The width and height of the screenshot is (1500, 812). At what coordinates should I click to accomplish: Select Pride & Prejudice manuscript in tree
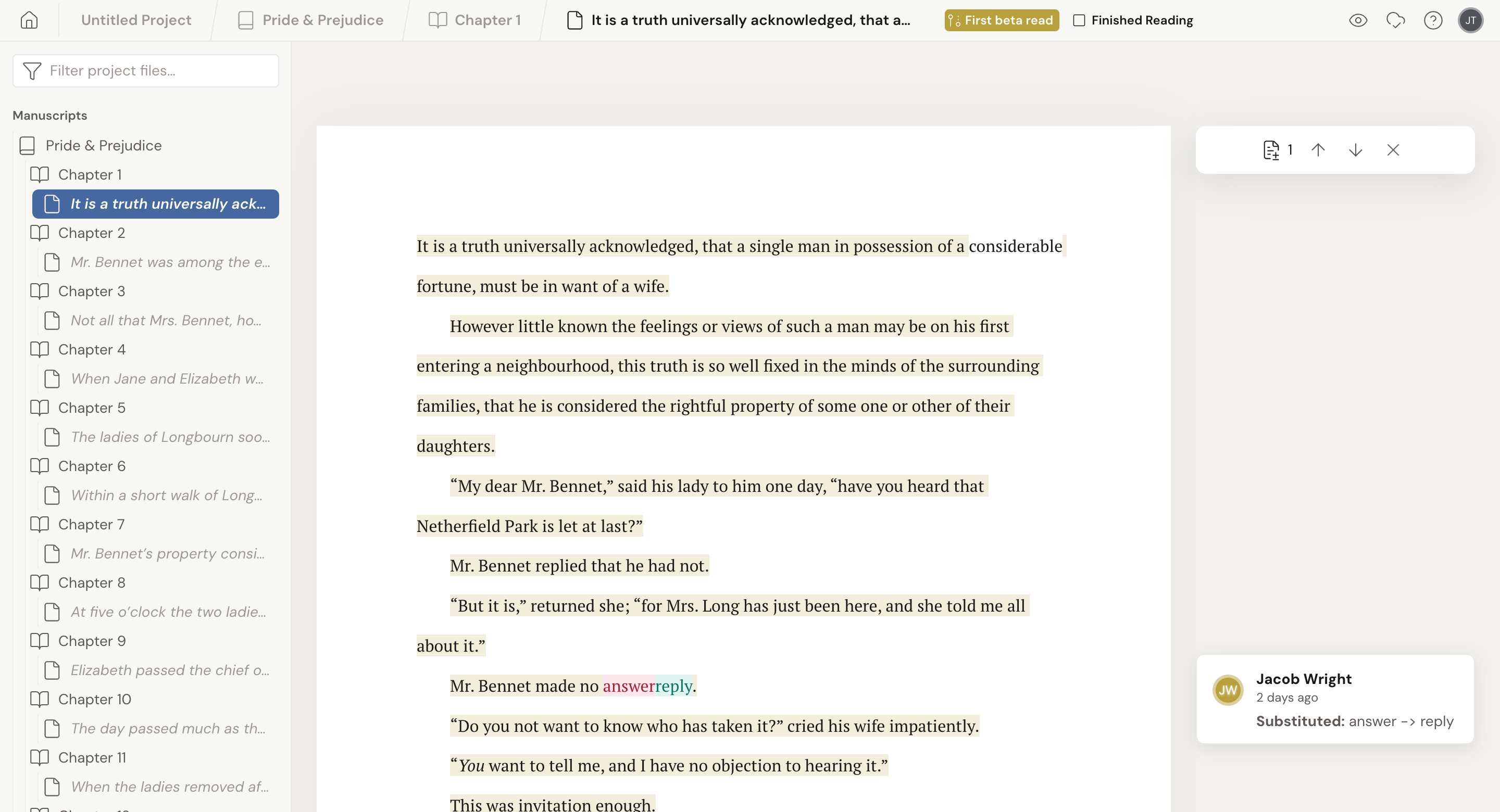pos(104,146)
